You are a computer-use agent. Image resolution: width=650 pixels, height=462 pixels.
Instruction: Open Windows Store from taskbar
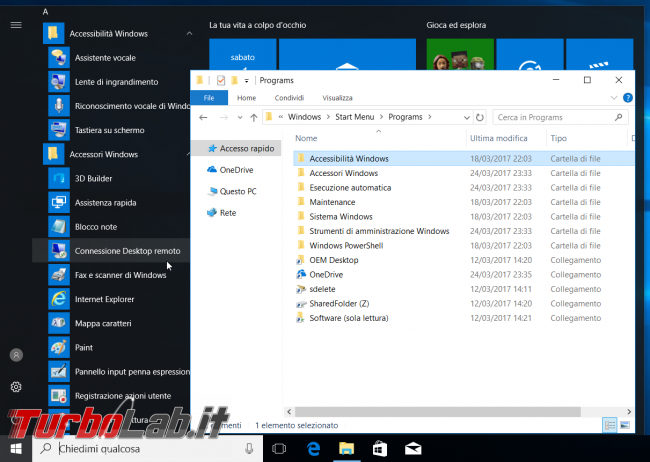click(380, 448)
